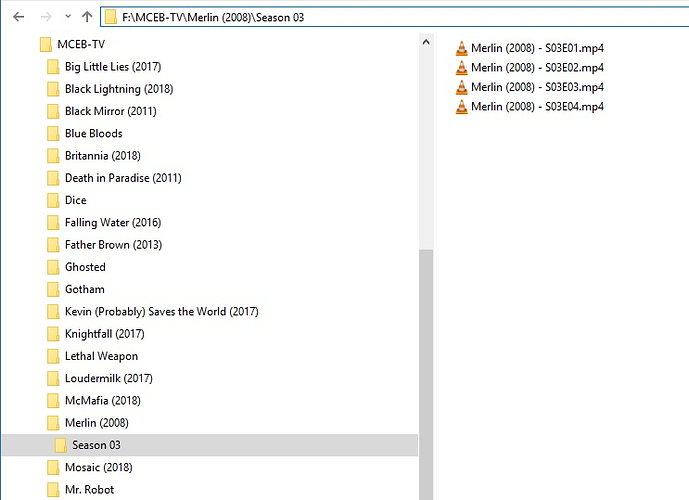The height and width of the screenshot is (500, 689).
Task: Select file Merlin (2008) - S03E01.mp4
Action: (537, 48)
